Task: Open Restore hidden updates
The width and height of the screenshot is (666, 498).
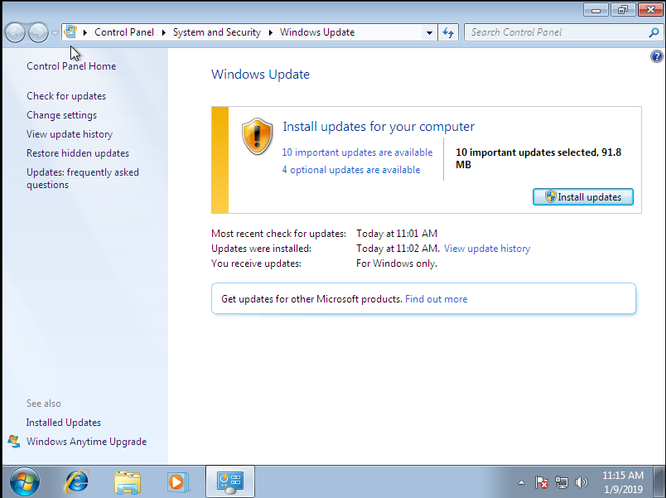Action: 77,153
